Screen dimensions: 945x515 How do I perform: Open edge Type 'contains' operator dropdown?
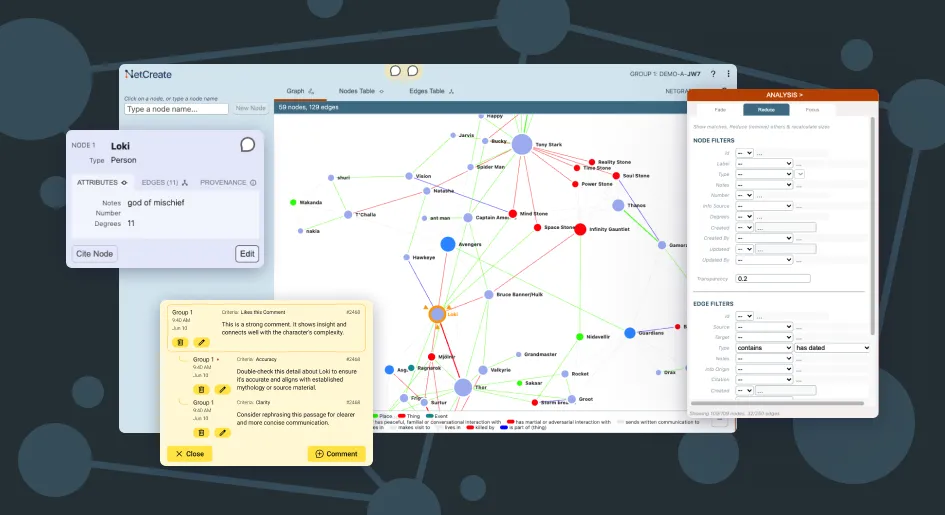tap(764, 348)
